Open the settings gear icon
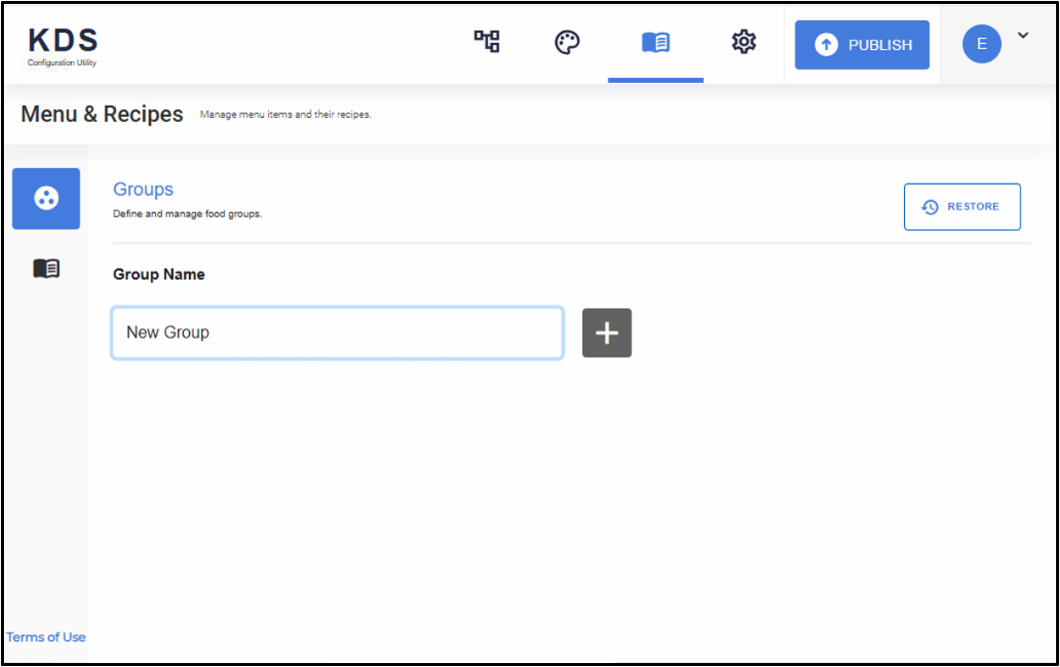 tap(744, 42)
